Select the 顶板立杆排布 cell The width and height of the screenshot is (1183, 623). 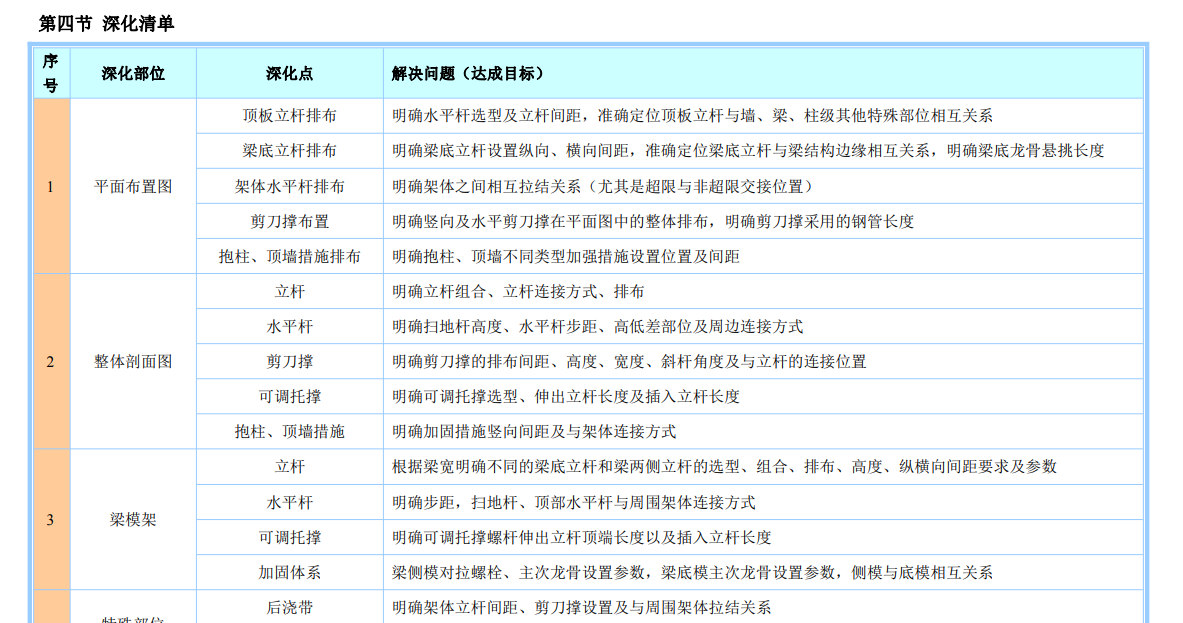pos(289,116)
